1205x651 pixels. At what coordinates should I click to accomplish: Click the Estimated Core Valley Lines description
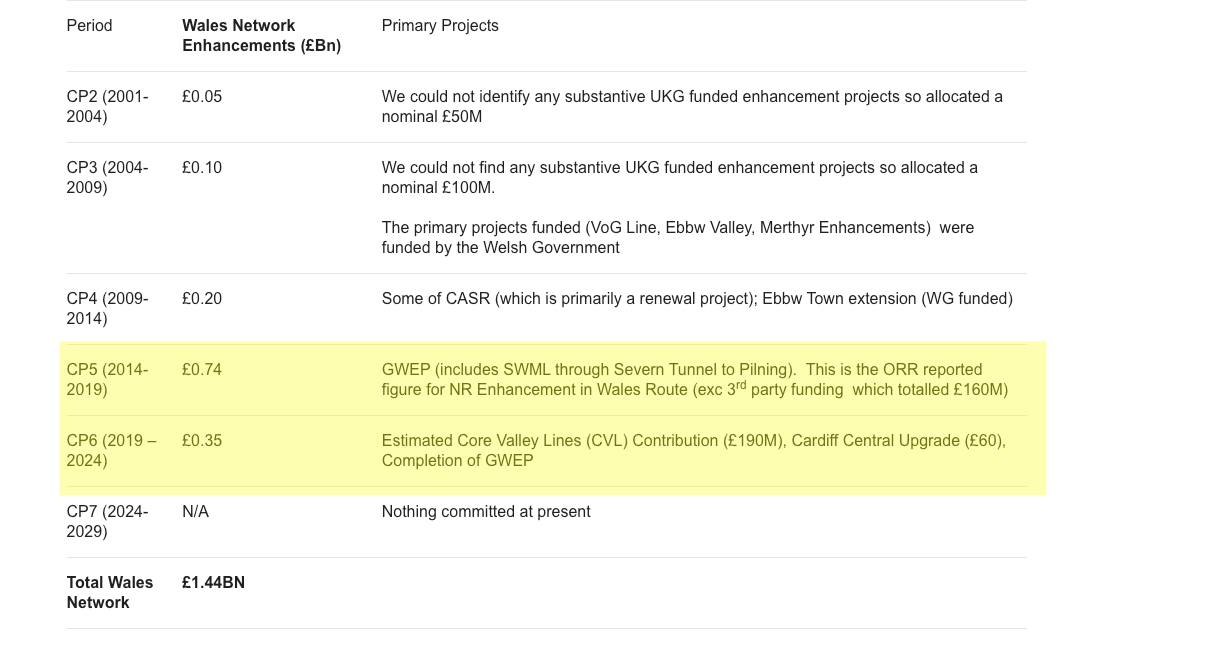coord(693,451)
